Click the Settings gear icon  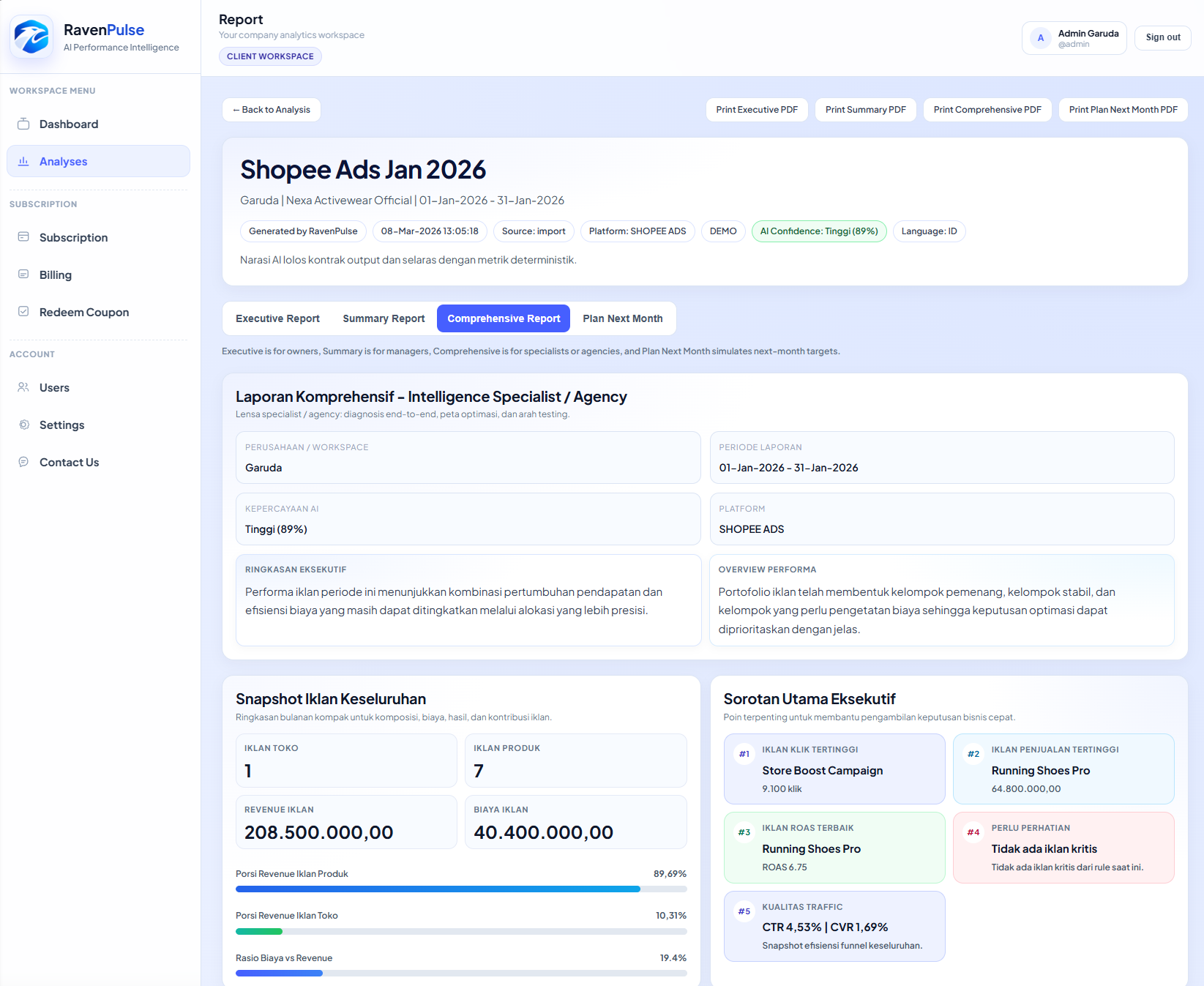click(x=23, y=425)
